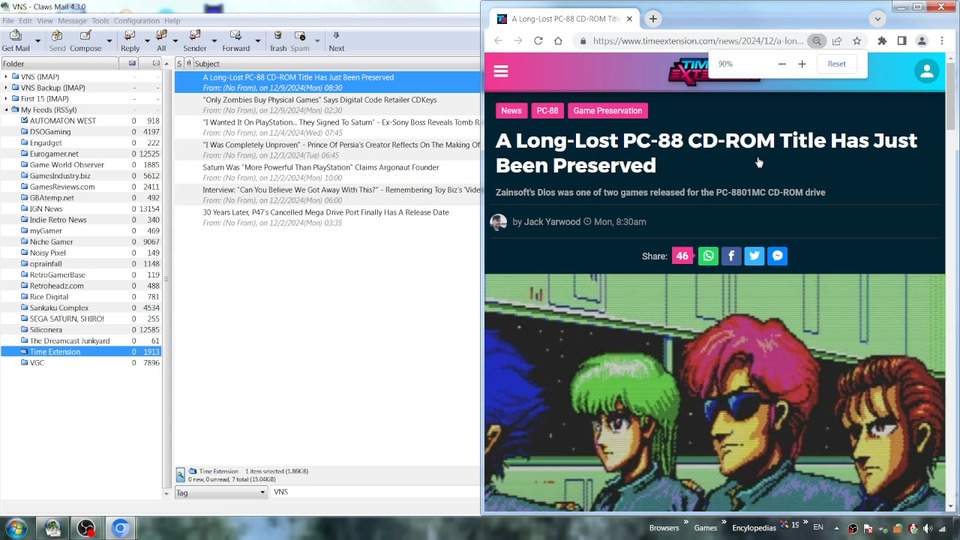Open user account icon on Time Extension
The image size is (960, 540).
click(x=927, y=71)
